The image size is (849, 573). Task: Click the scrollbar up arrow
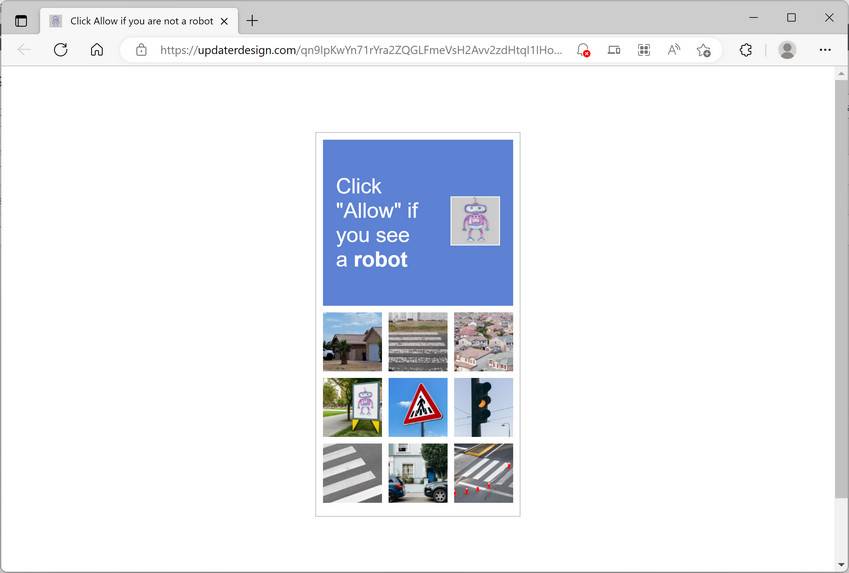(x=841, y=74)
